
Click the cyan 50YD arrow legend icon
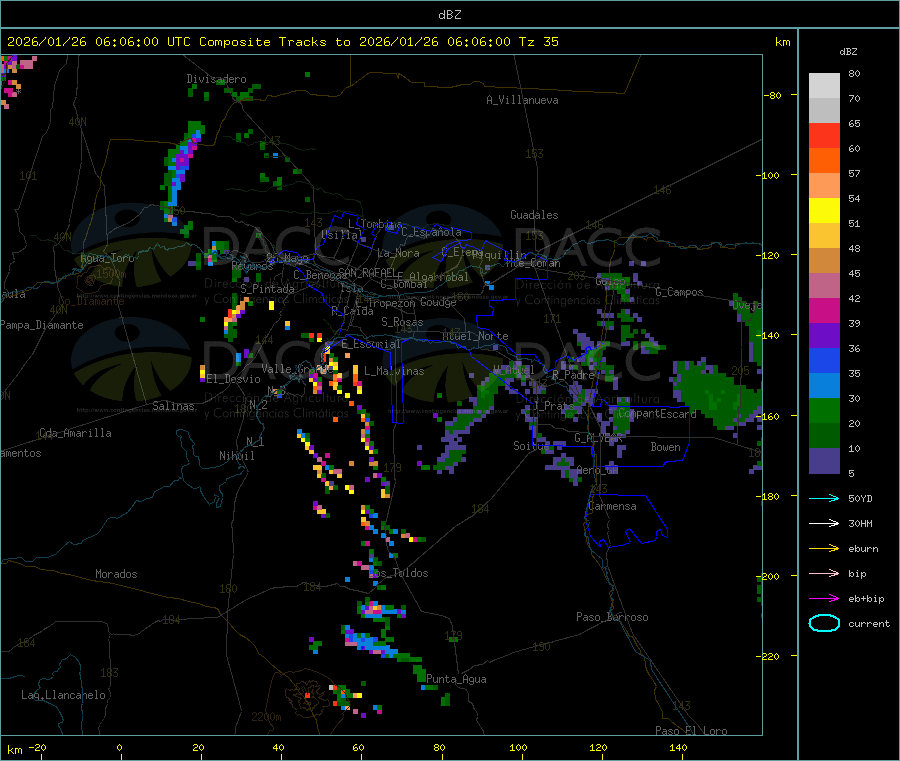pos(824,498)
